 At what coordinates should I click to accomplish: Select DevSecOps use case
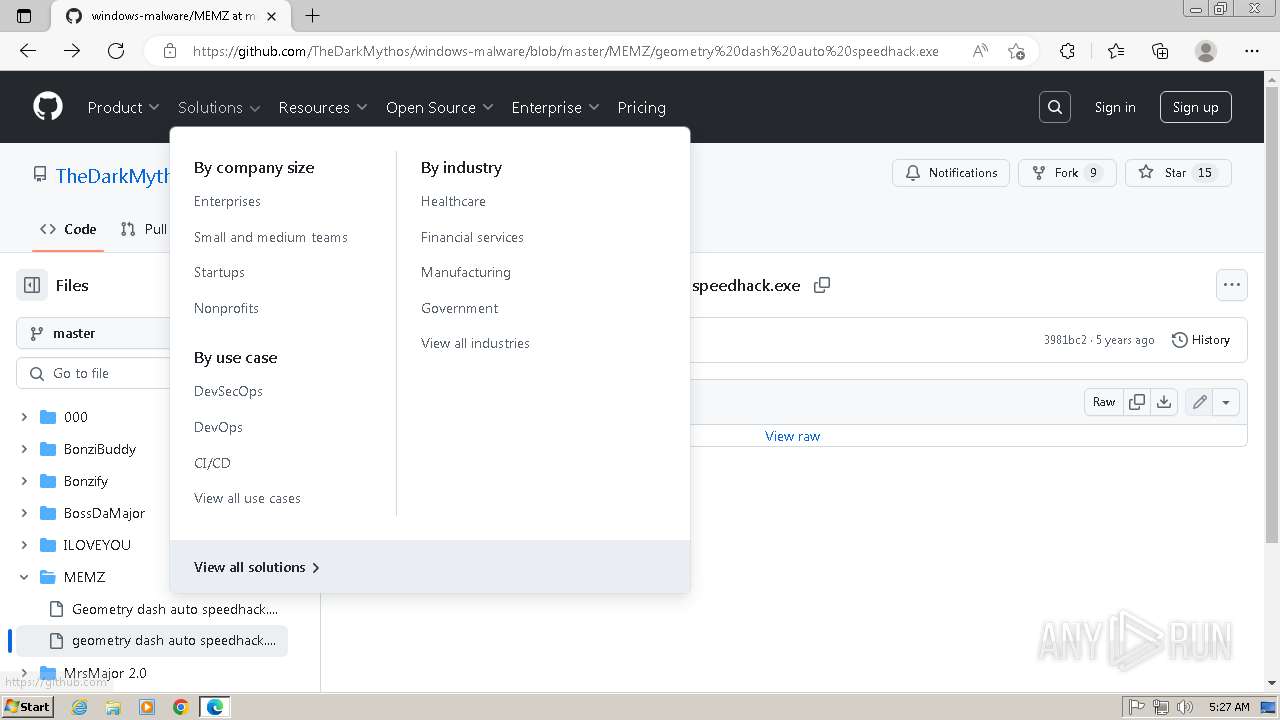click(x=228, y=391)
